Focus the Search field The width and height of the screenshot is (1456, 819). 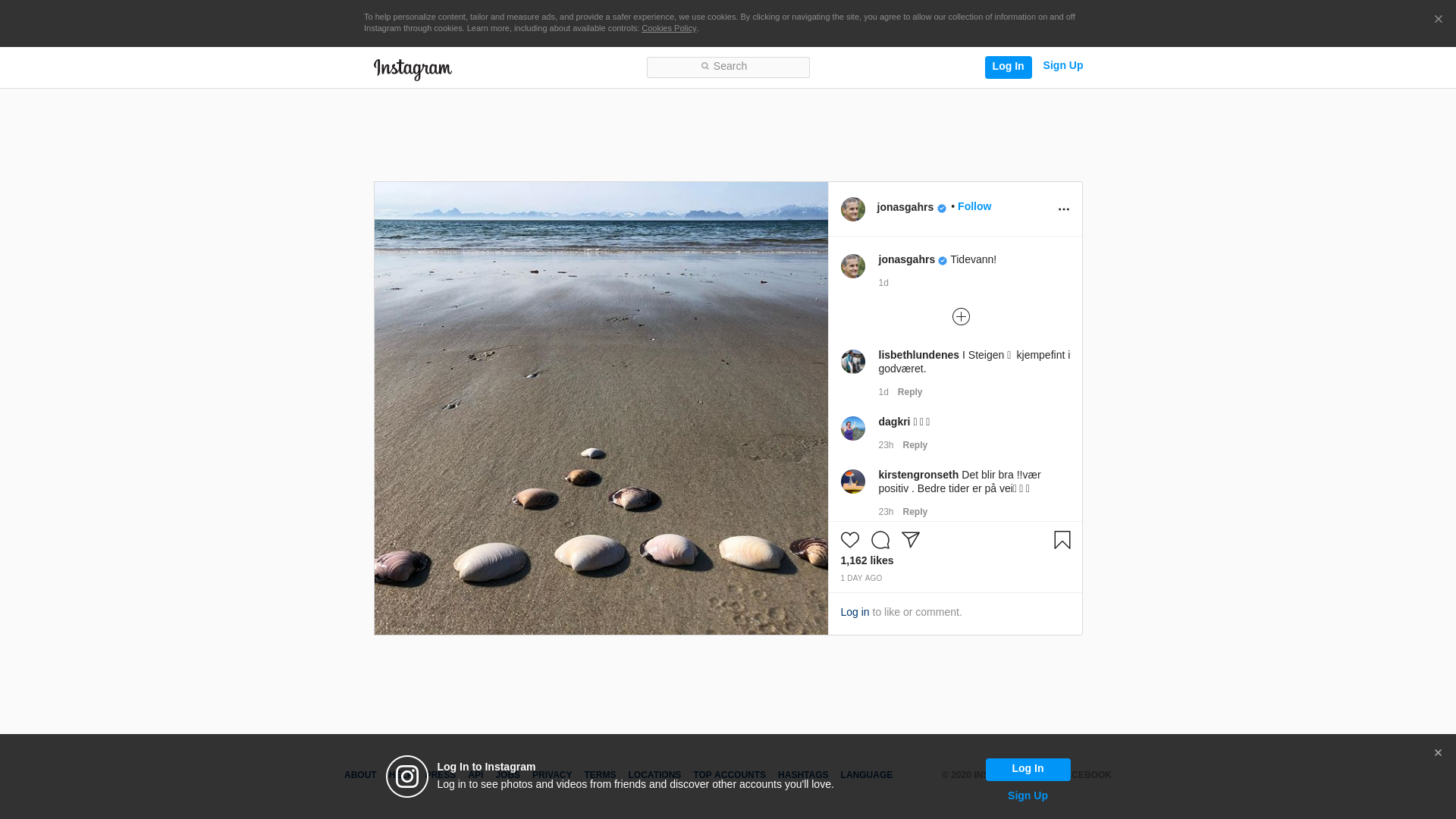[x=728, y=67]
